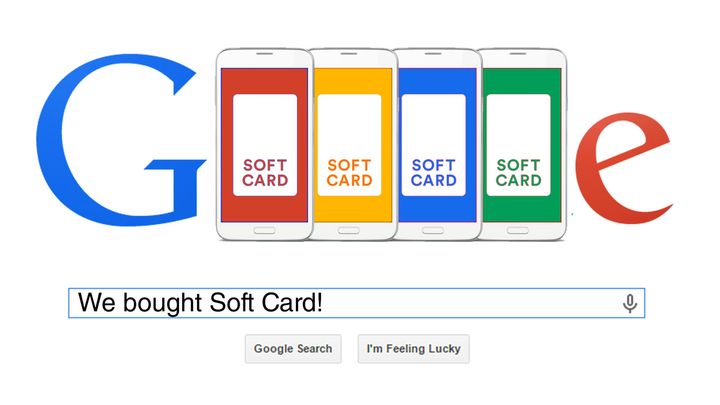Click the red SOFT CARD text on the white card
This screenshot has height=405, width=720.
(265, 173)
